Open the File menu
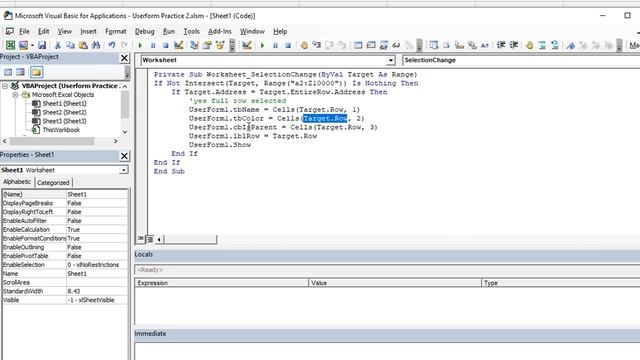The height and width of the screenshot is (360, 640). (24, 31)
